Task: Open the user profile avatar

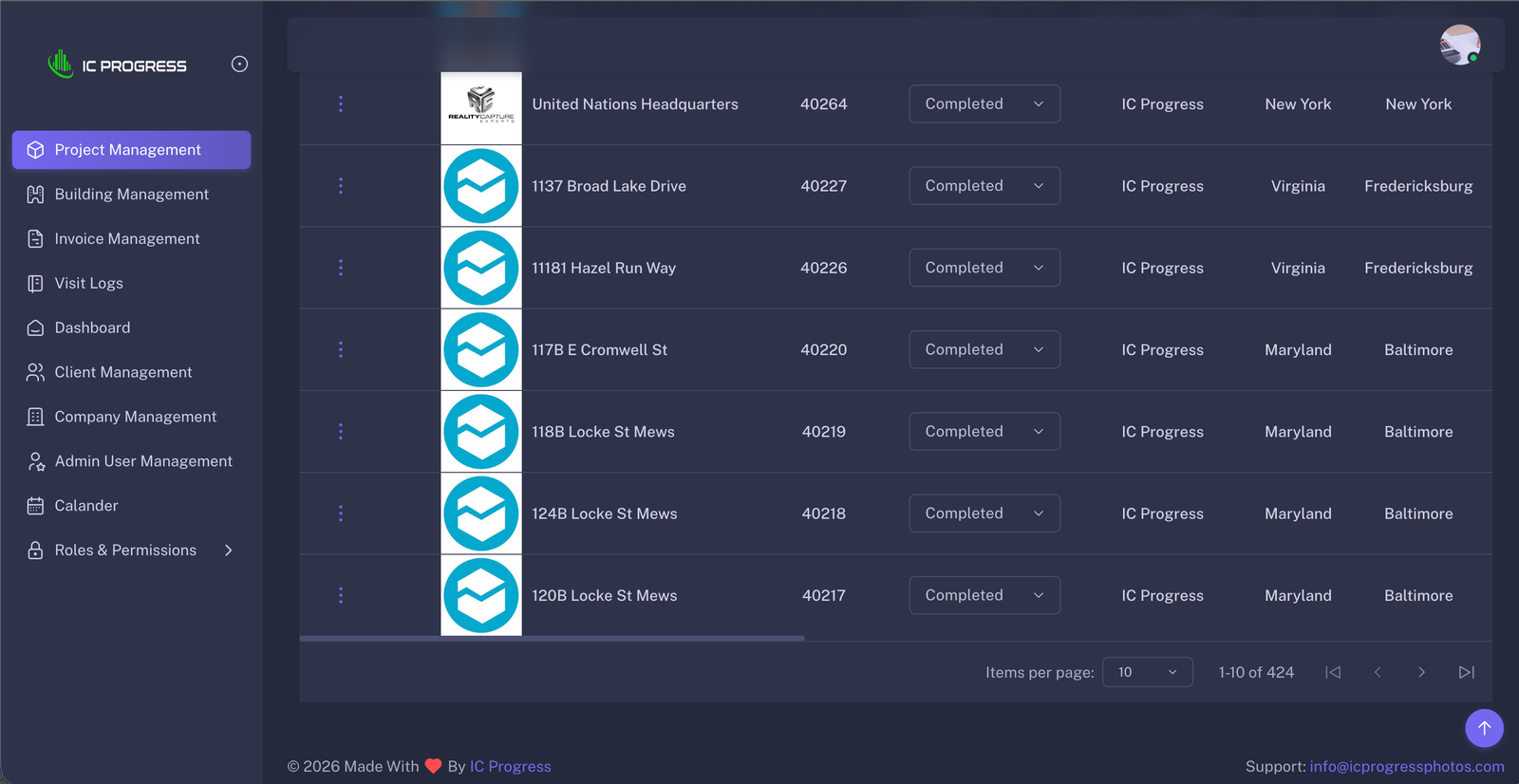Action: point(1459,45)
